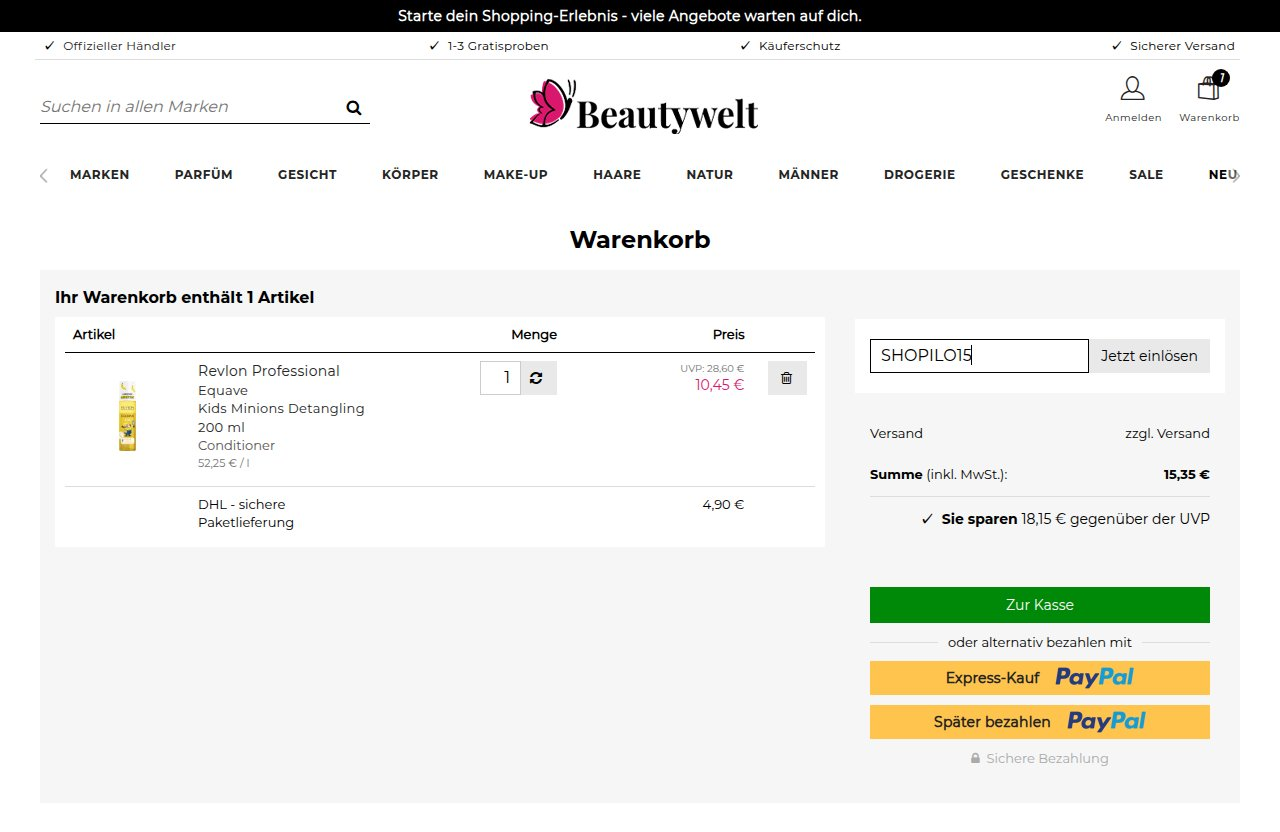The height and width of the screenshot is (832, 1280).
Task: Click the 'UVP: 28,60 €' text
Action: click(x=712, y=368)
